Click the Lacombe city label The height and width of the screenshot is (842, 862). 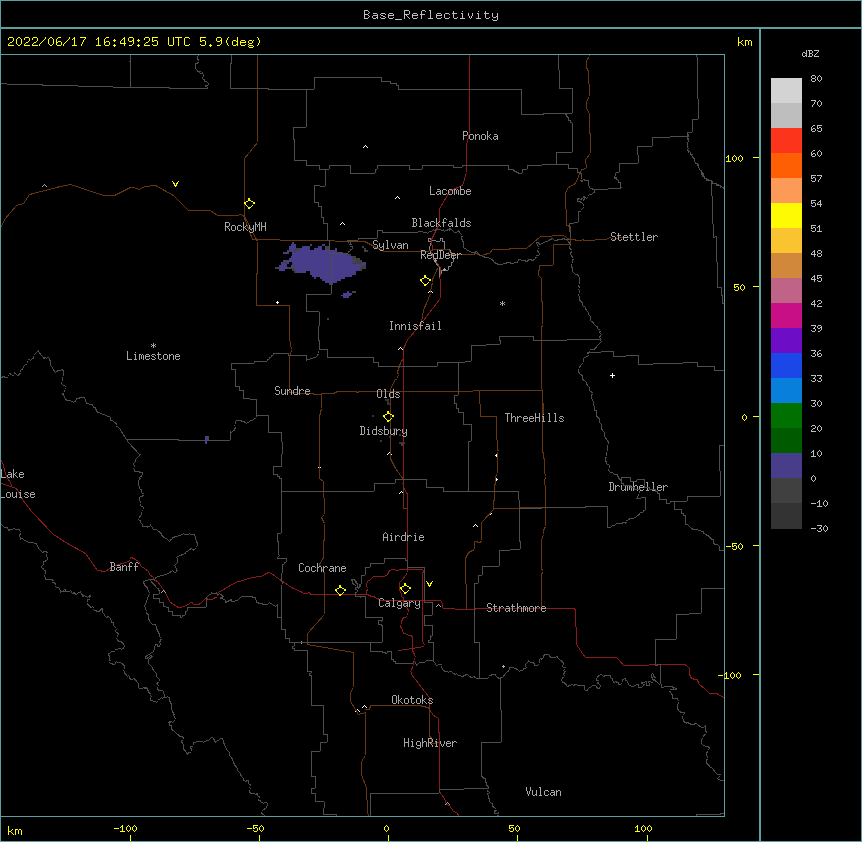click(450, 191)
